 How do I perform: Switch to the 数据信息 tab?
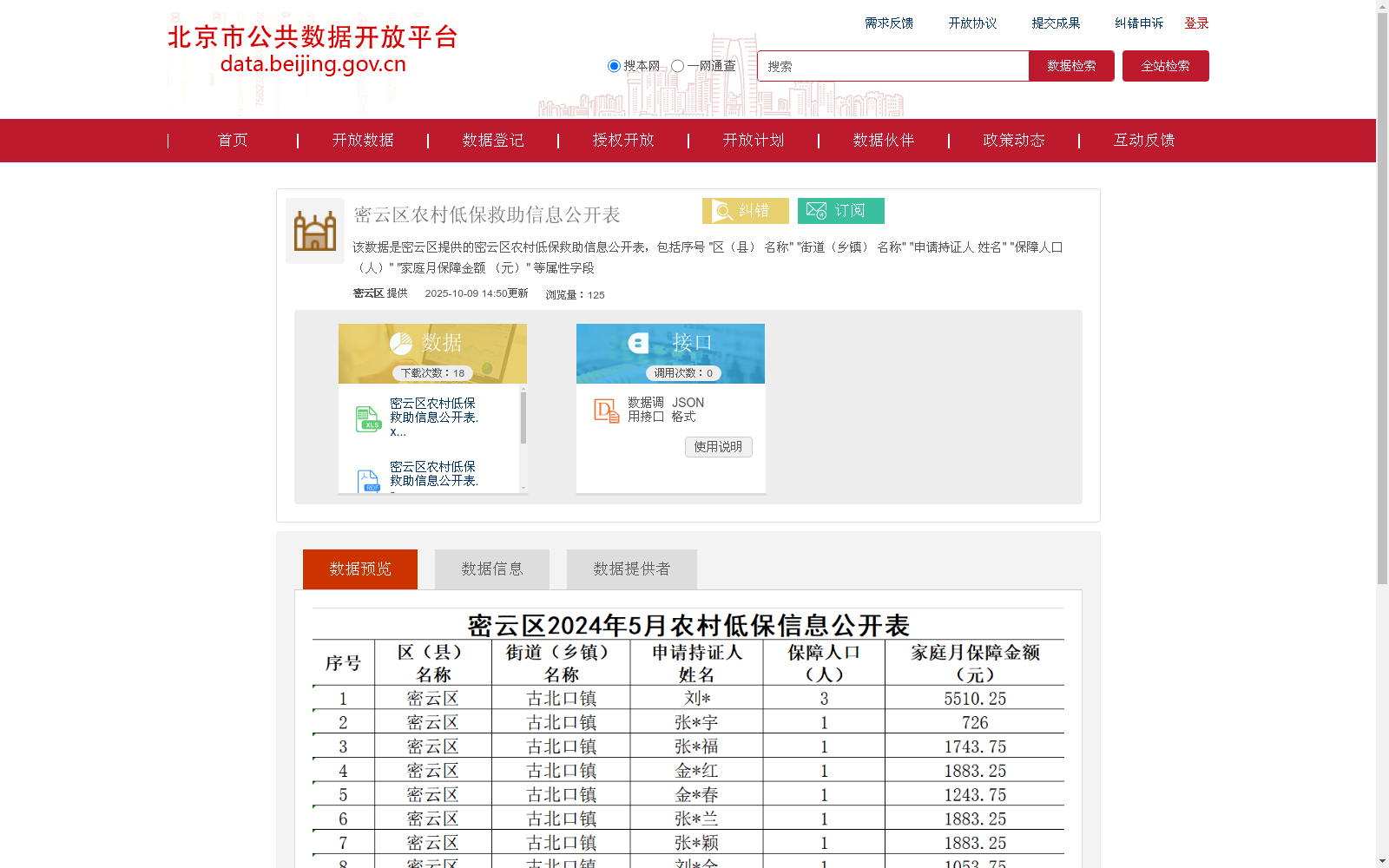point(492,569)
